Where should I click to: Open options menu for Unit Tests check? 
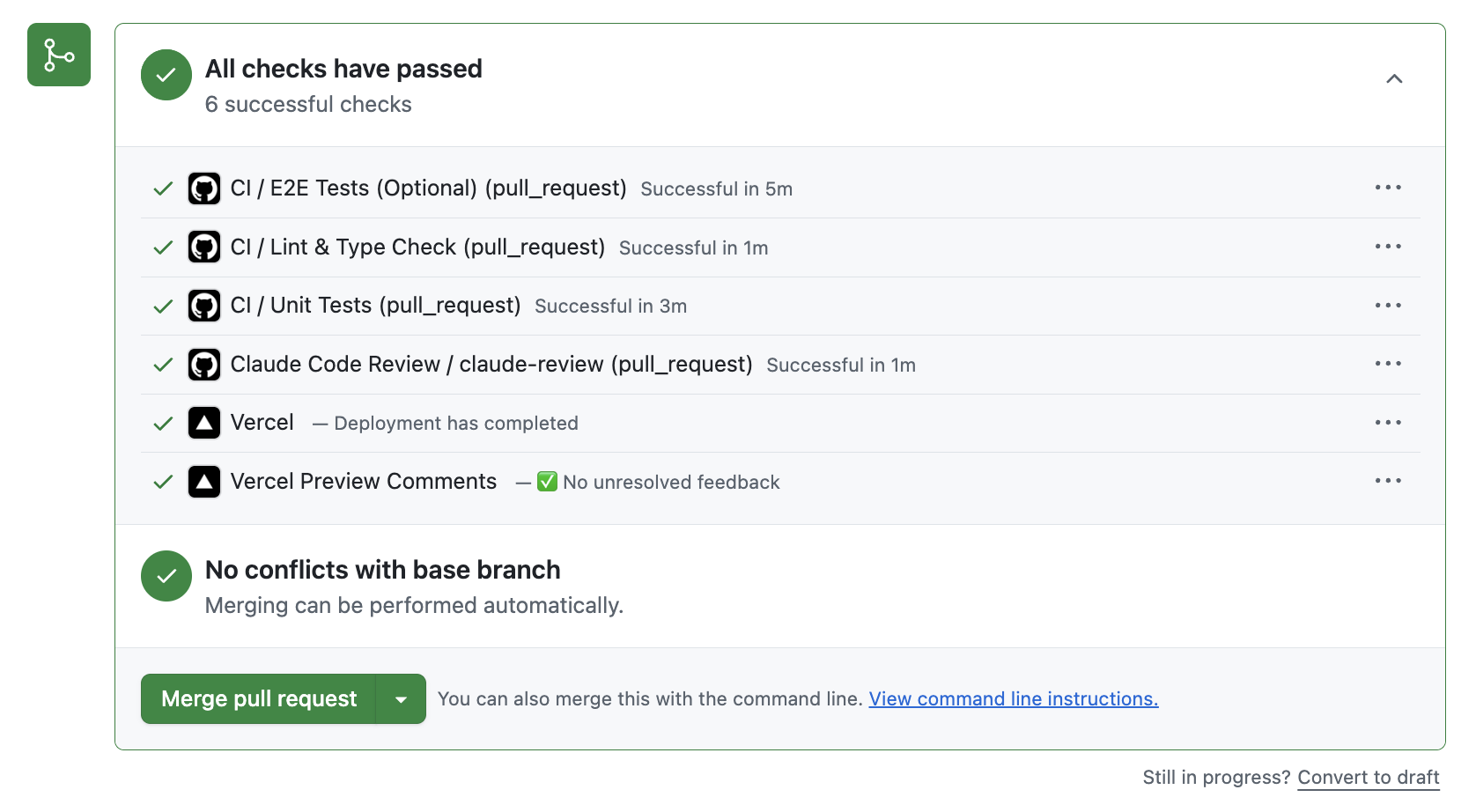click(1387, 305)
